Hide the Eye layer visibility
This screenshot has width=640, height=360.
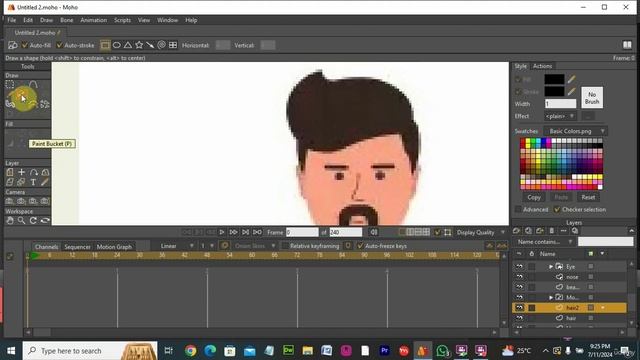point(519,267)
